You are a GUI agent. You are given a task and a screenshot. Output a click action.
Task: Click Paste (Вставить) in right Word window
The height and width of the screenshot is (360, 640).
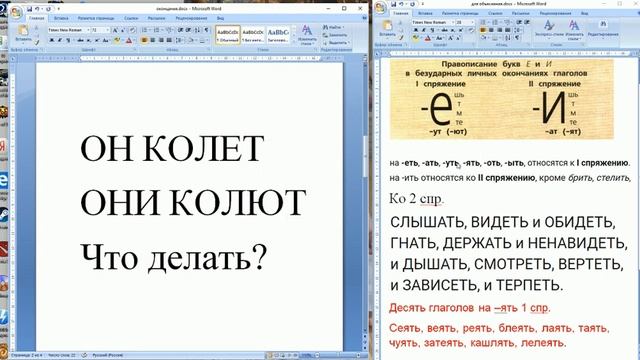[387, 29]
